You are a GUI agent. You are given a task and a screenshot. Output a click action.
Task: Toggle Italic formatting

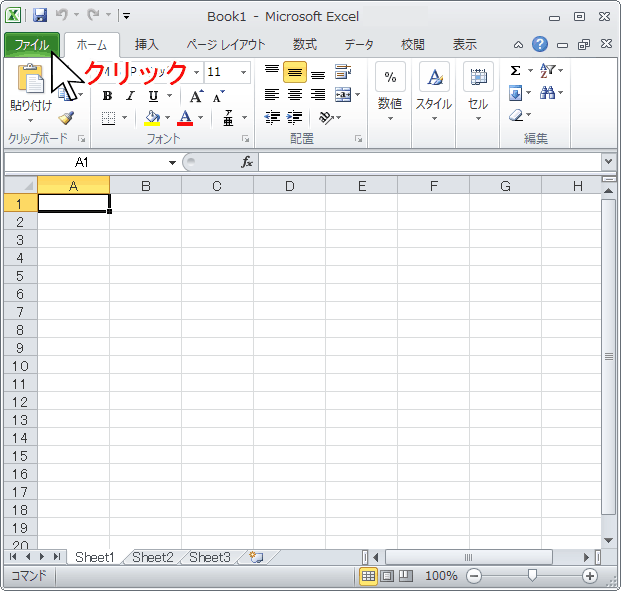pyautogui.click(x=130, y=96)
